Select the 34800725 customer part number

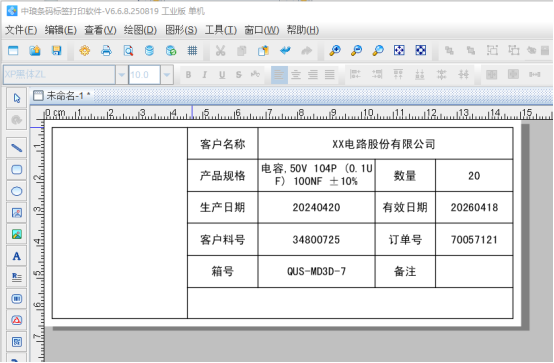tap(316, 240)
